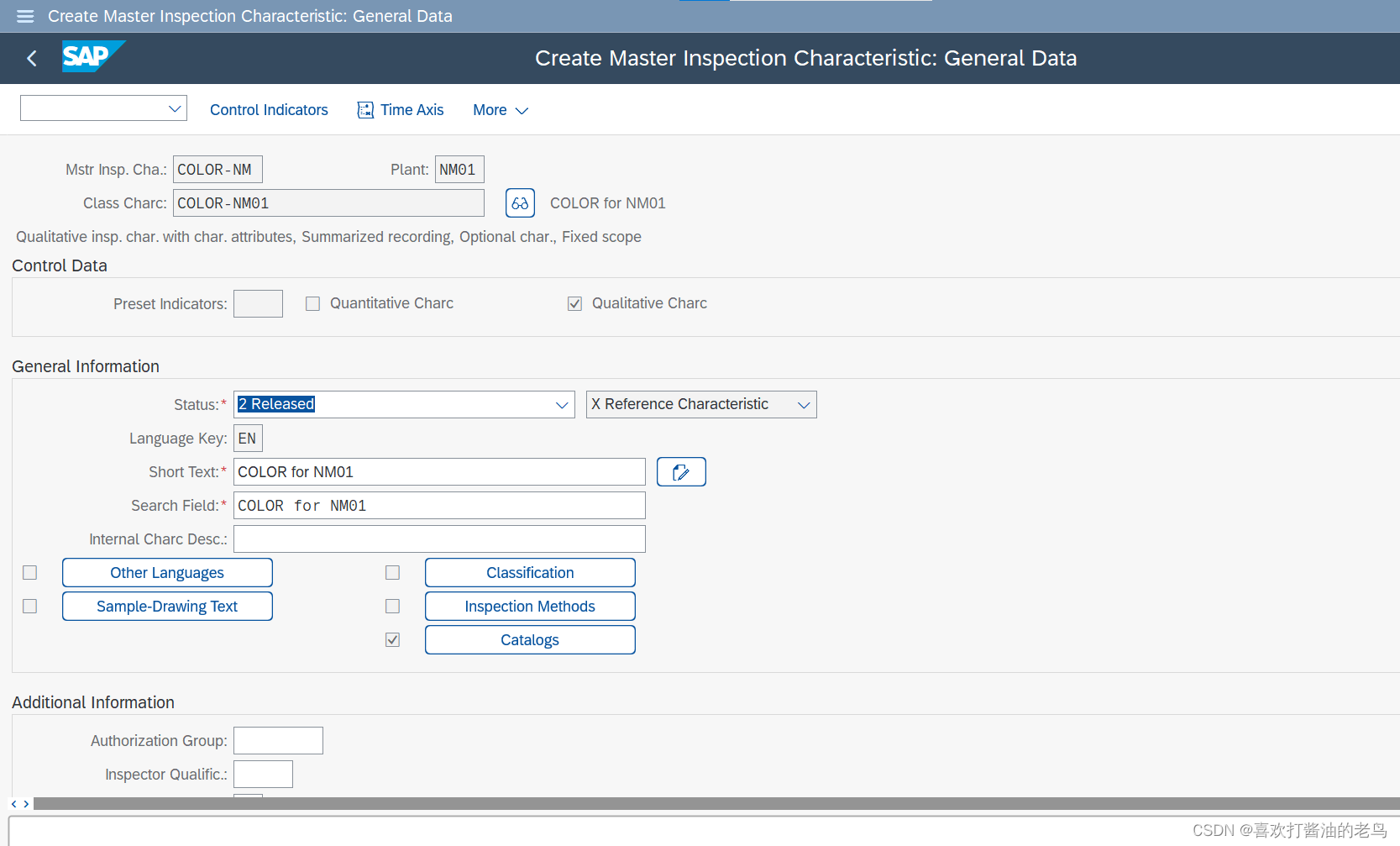Open the More menu
The image size is (1400, 846).
click(x=499, y=109)
